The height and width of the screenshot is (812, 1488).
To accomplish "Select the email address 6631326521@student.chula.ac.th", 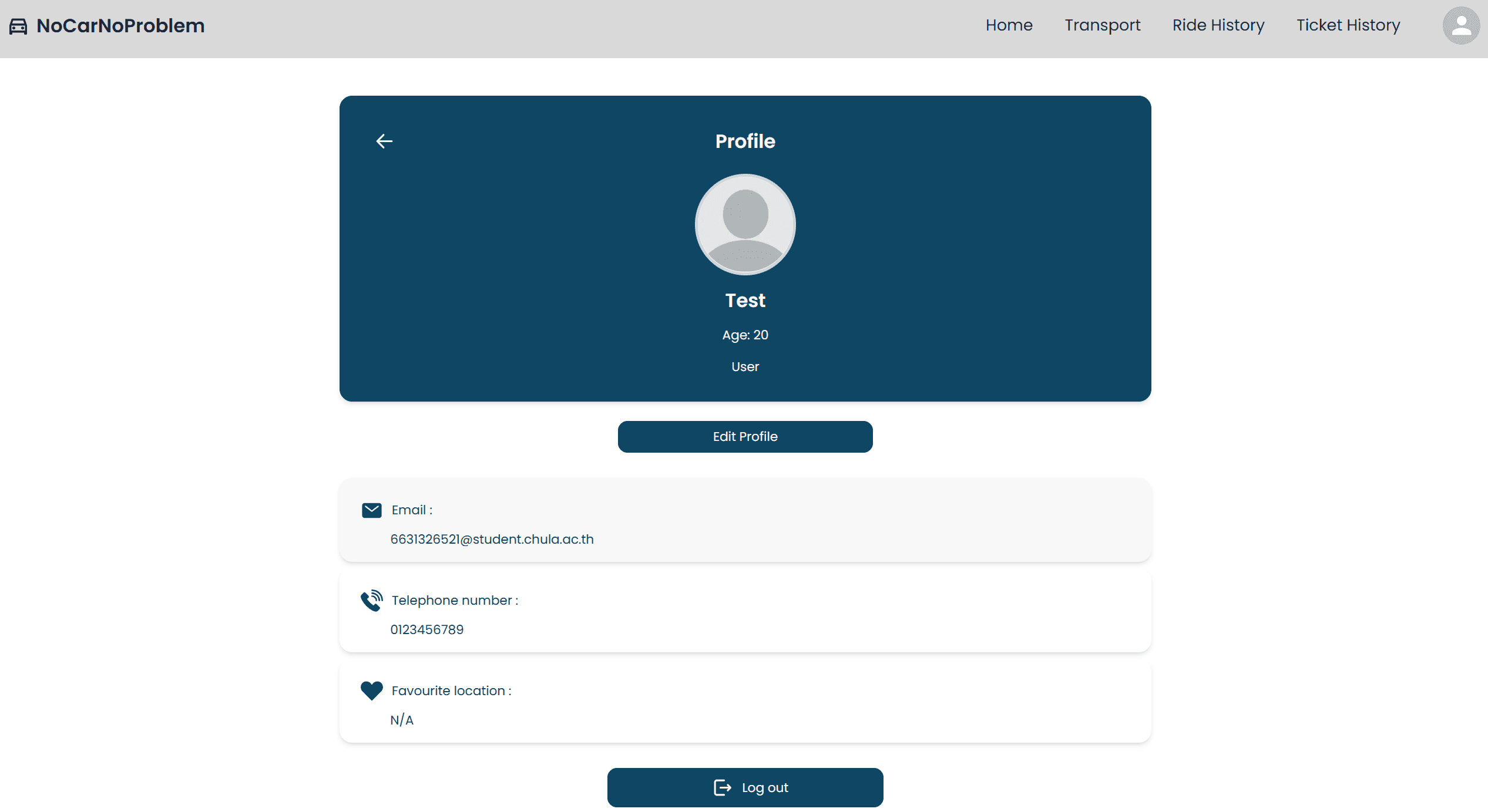I will point(492,539).
